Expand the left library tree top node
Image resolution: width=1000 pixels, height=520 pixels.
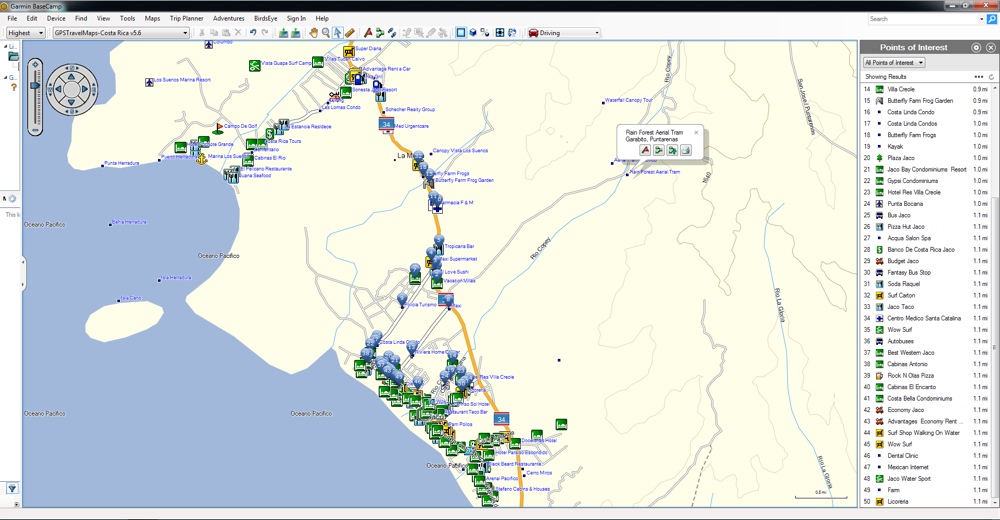coord(6,47)
